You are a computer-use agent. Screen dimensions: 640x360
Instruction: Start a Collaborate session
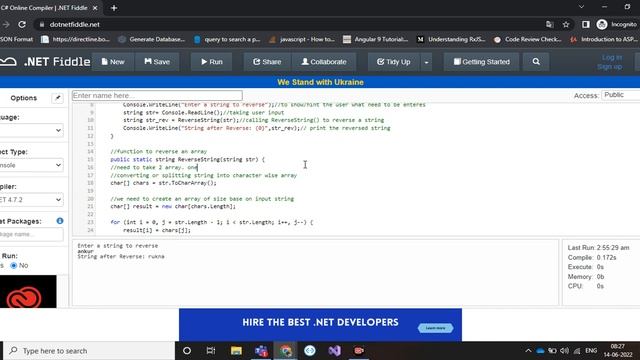click(x=324, y=62)
